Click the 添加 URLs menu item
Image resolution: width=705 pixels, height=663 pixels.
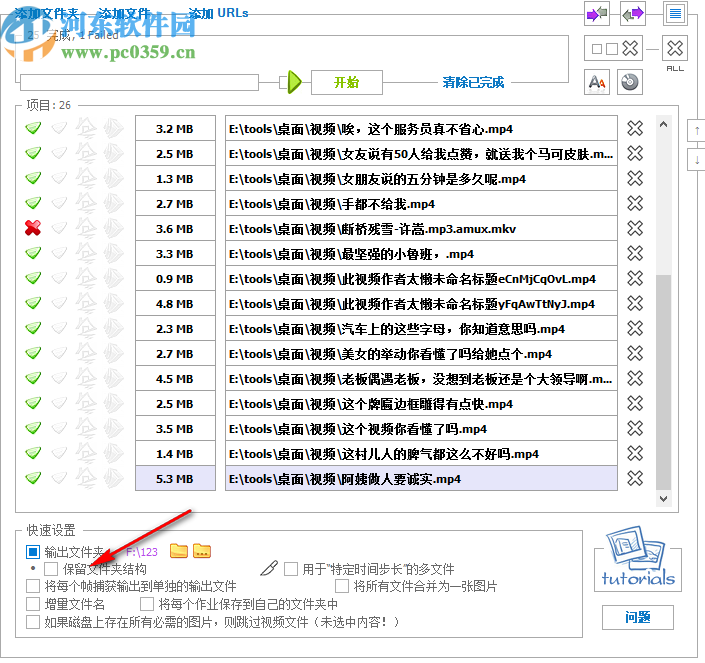point(219,13)
